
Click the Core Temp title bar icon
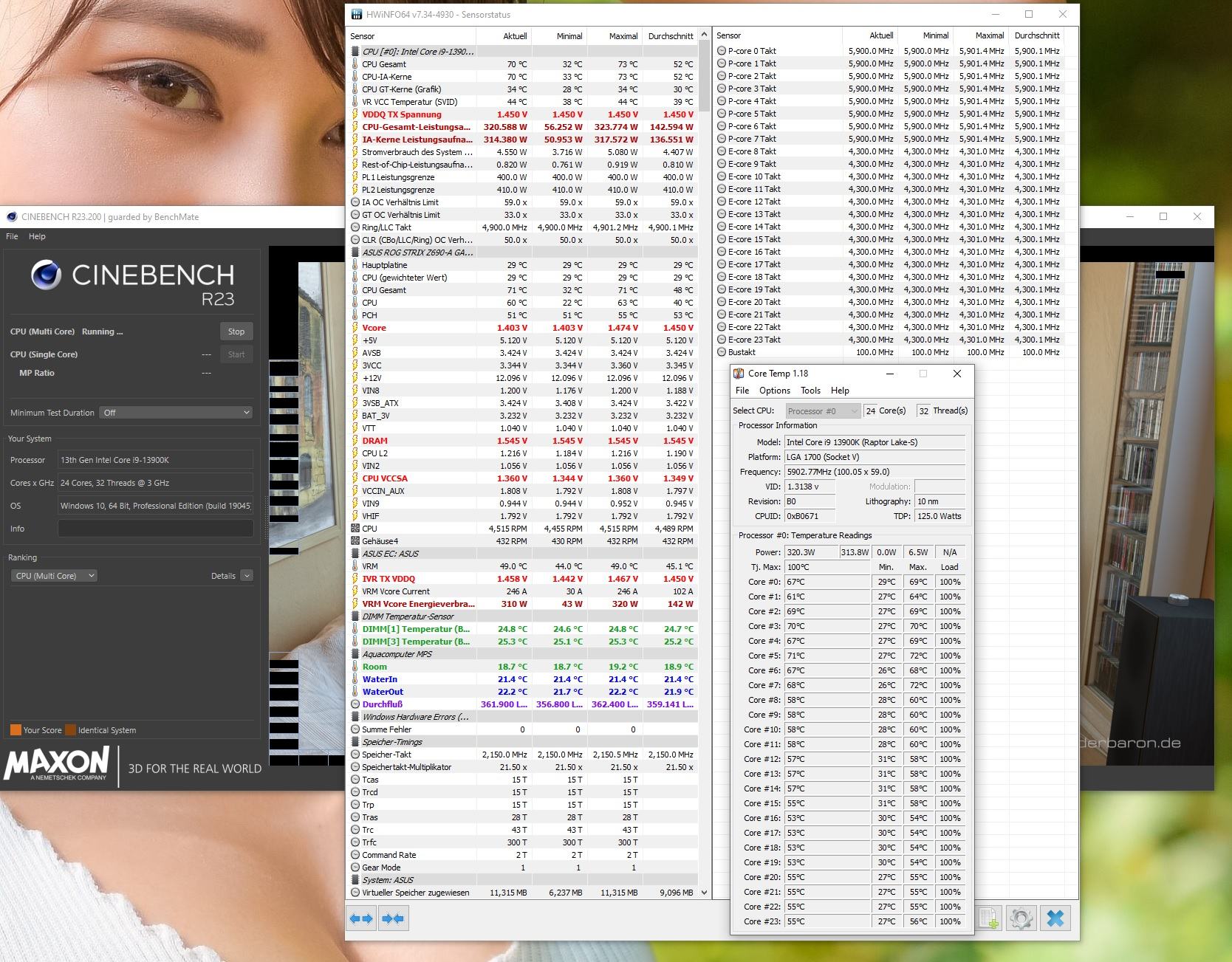click(x=739, y=374)
